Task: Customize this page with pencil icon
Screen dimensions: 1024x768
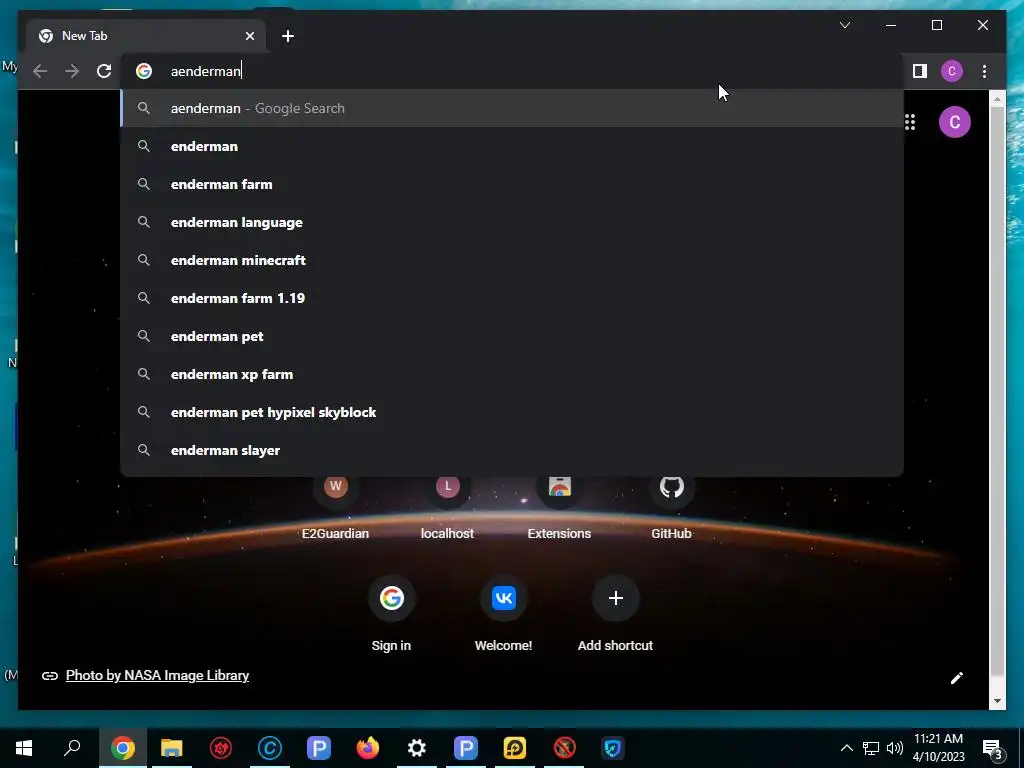Action: (x=956, y=678)
